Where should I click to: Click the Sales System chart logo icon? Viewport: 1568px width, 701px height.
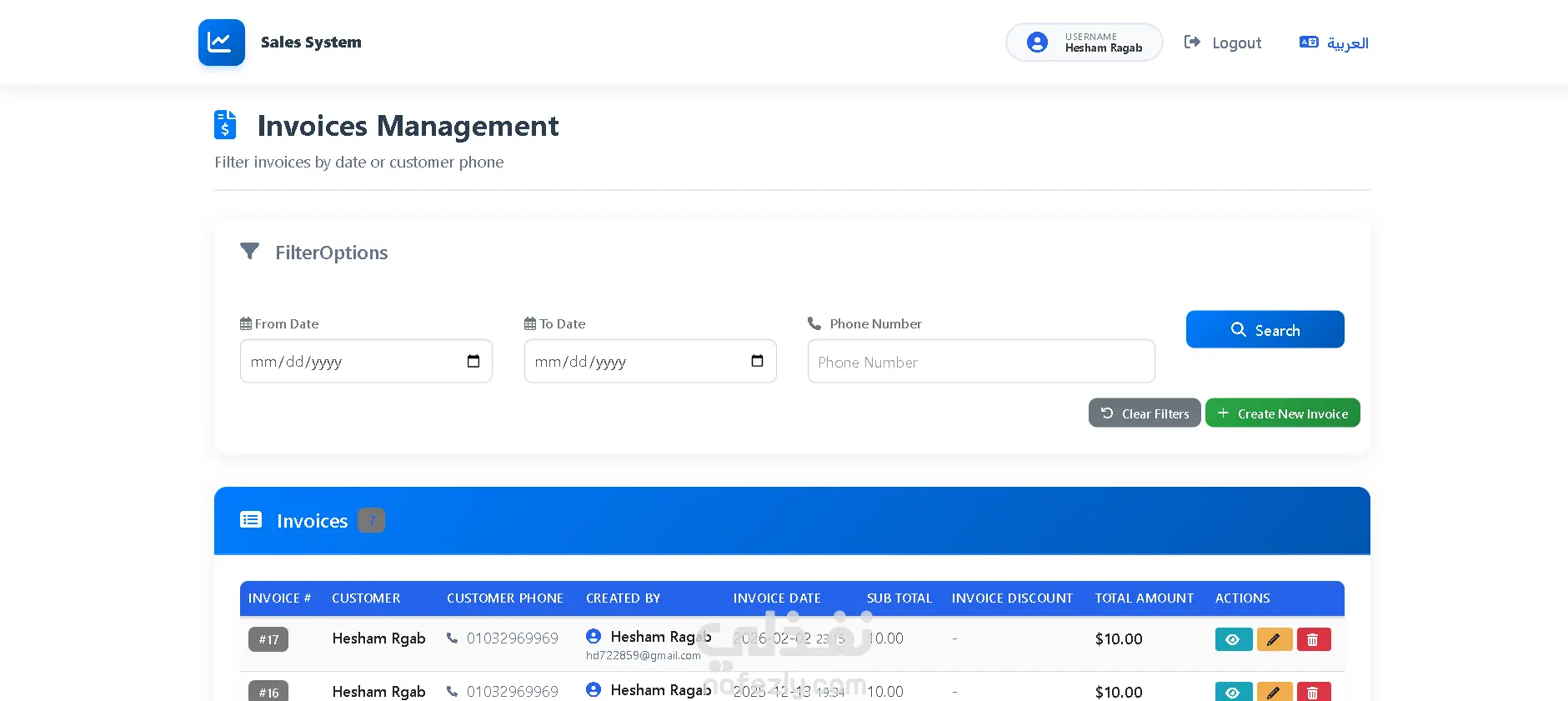[221, 43]
